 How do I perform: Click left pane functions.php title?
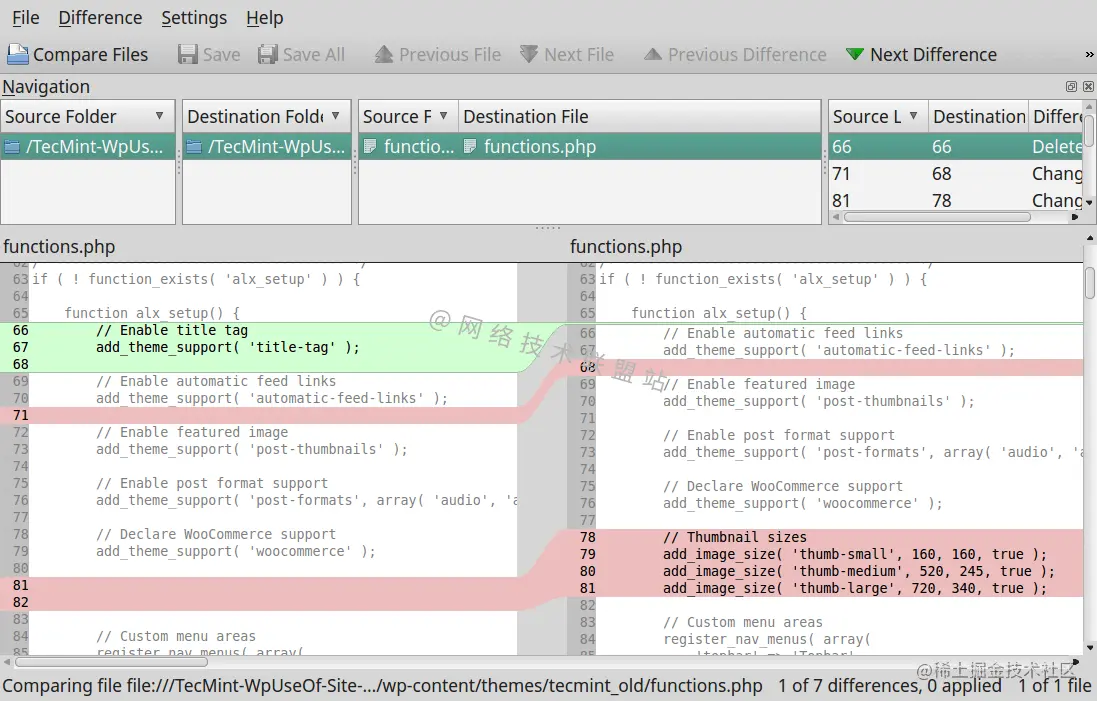tap(59, 247)
